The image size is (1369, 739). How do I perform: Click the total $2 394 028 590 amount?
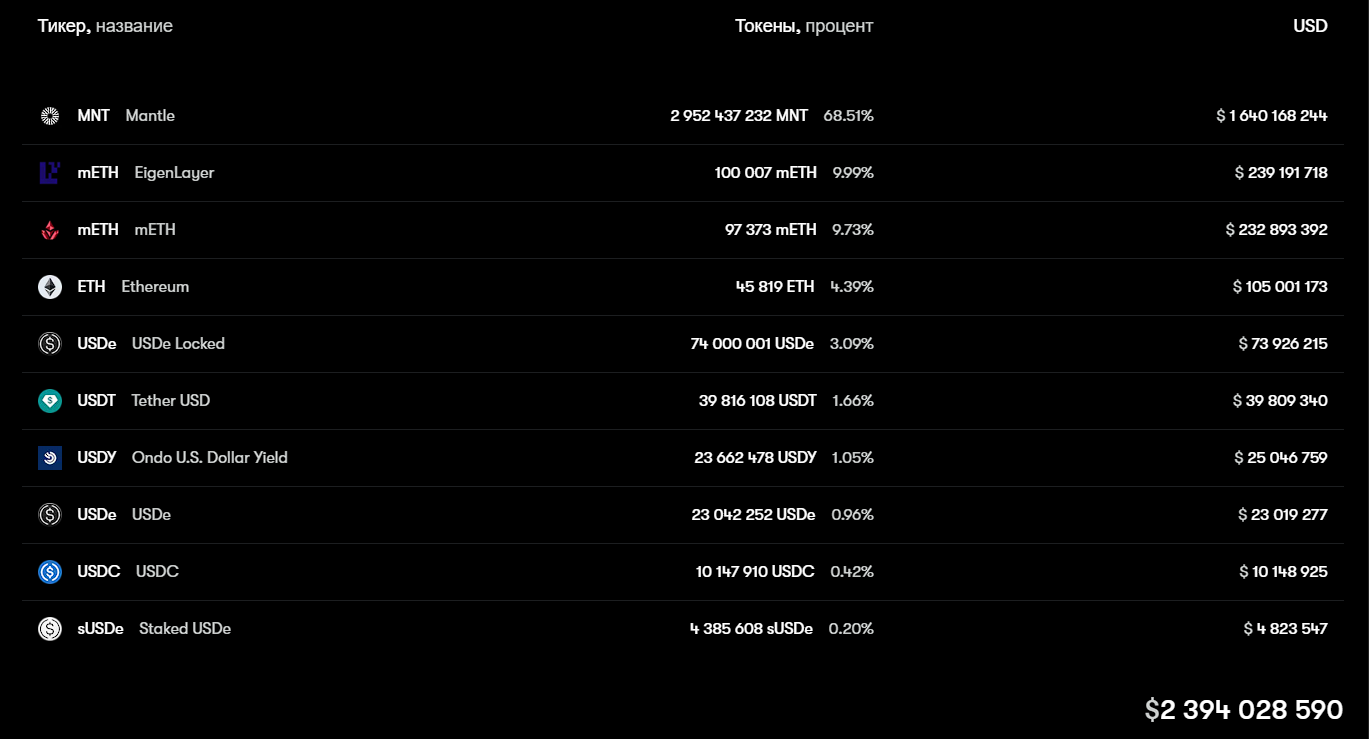[1244, 710]
